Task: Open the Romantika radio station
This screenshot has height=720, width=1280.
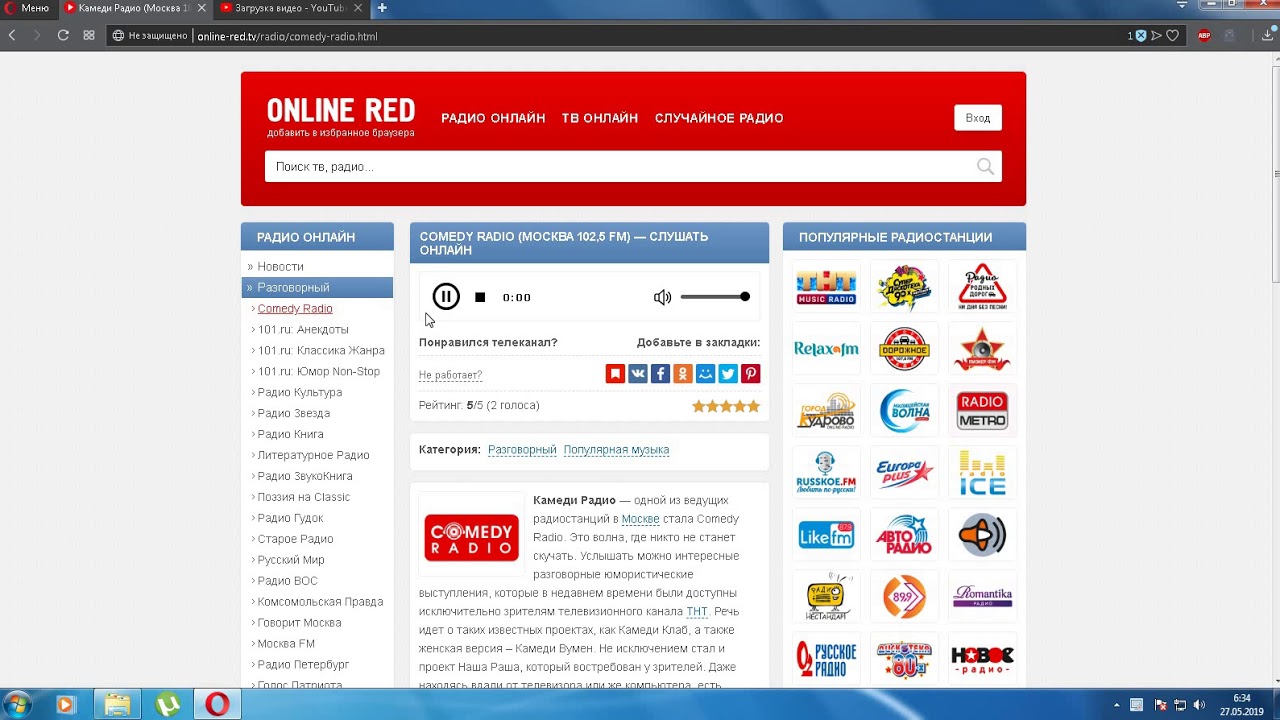Action: (982, 597)
